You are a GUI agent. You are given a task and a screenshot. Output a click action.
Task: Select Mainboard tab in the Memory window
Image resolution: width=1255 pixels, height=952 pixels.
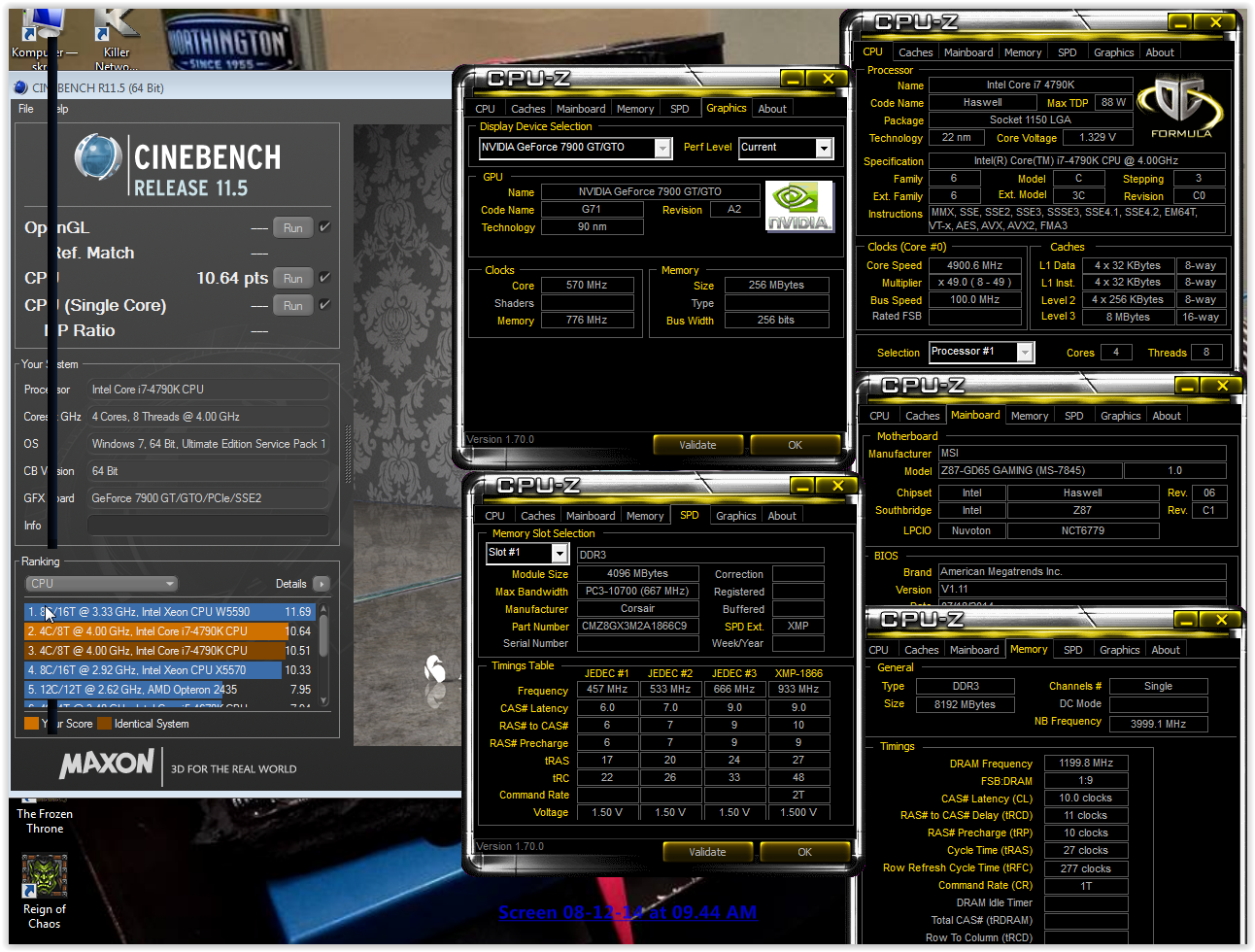[x=974, y=650]
